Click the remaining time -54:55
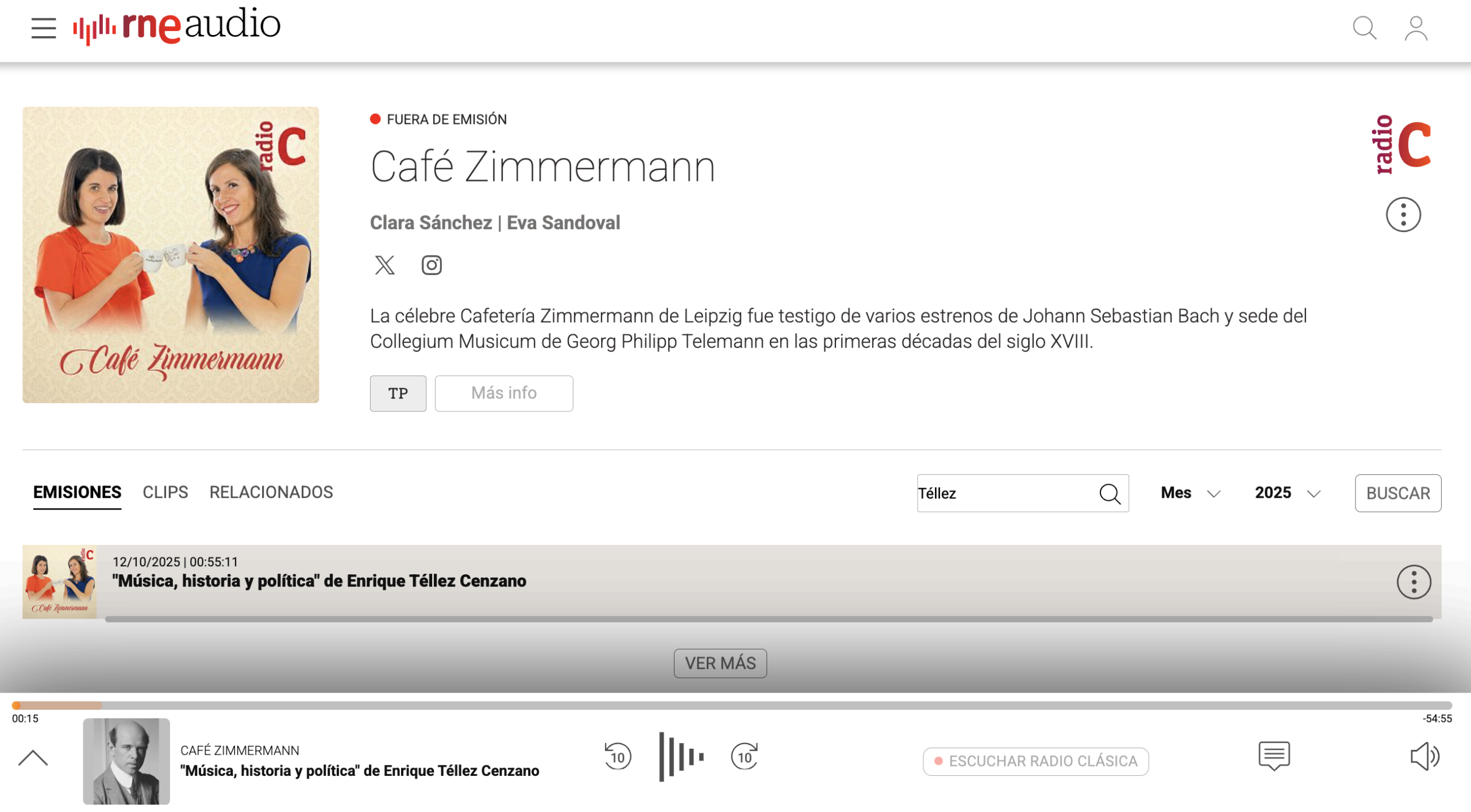 point(1437,718)
